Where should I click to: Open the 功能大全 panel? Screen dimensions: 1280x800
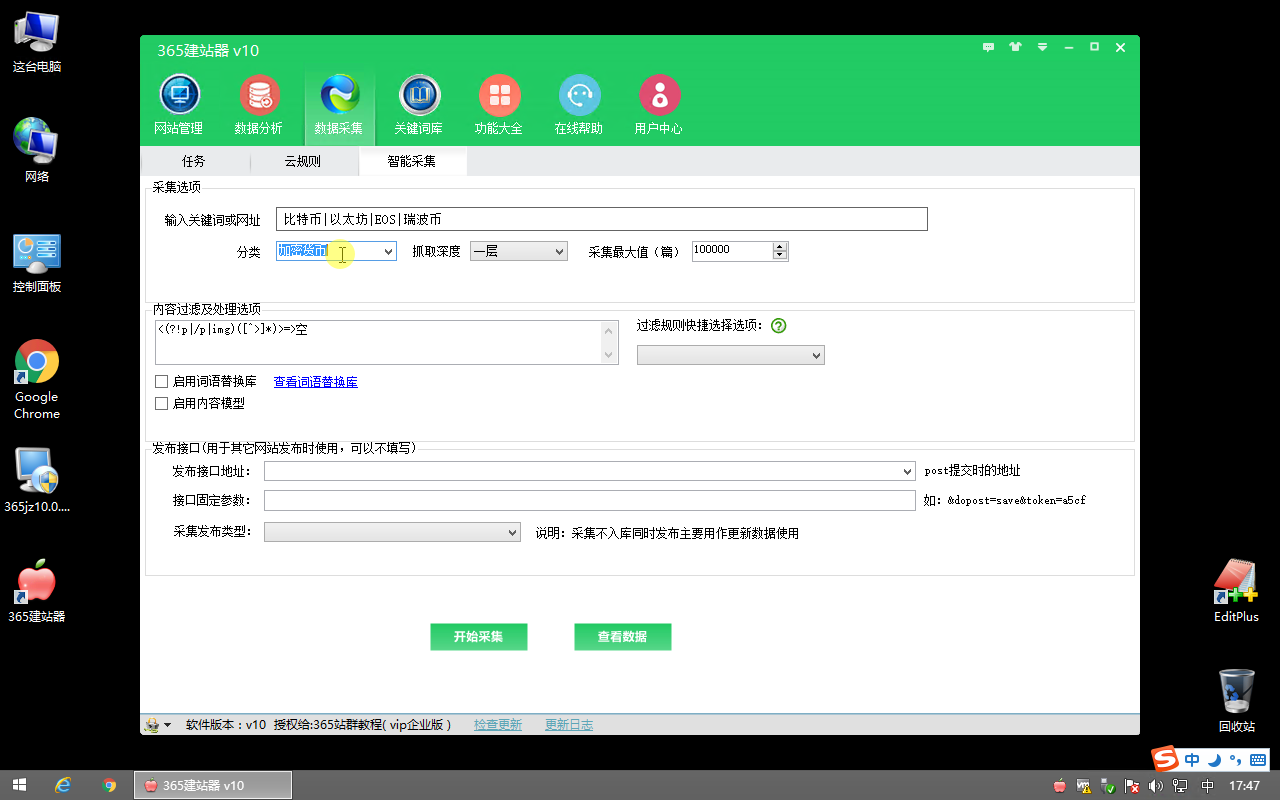tap(499, 105)
